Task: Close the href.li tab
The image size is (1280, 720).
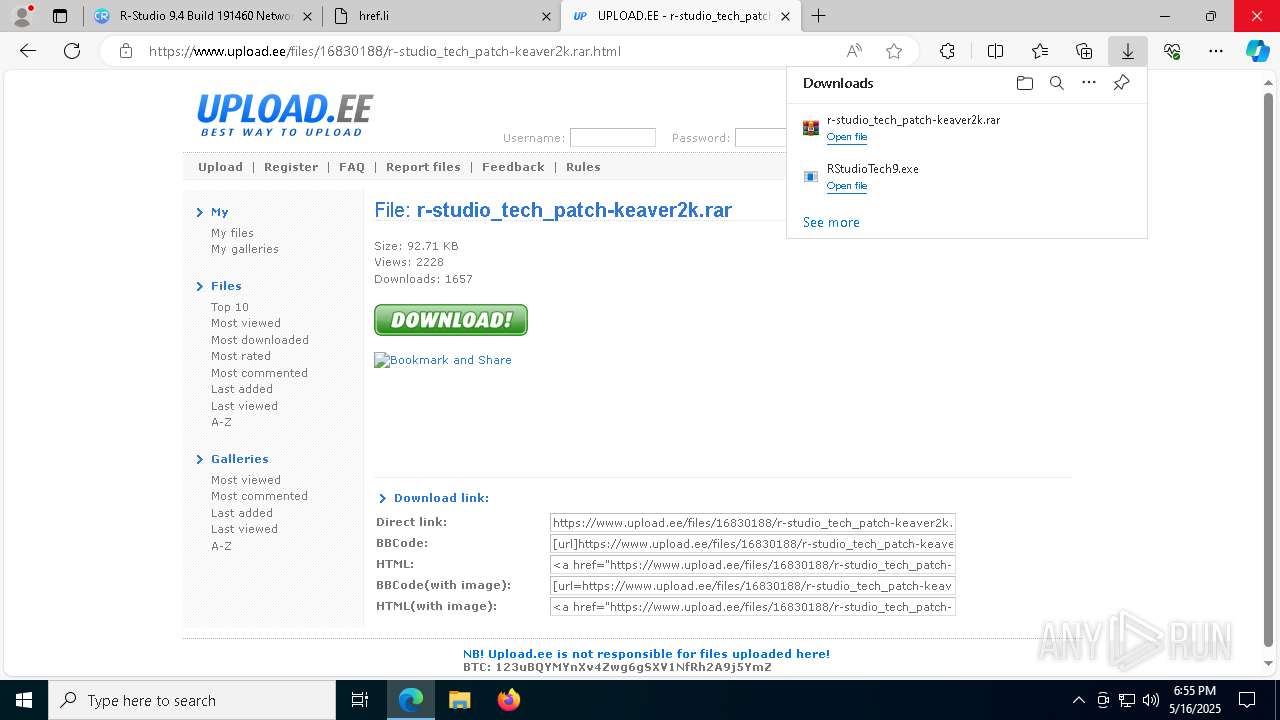Action: click(546, 16)
